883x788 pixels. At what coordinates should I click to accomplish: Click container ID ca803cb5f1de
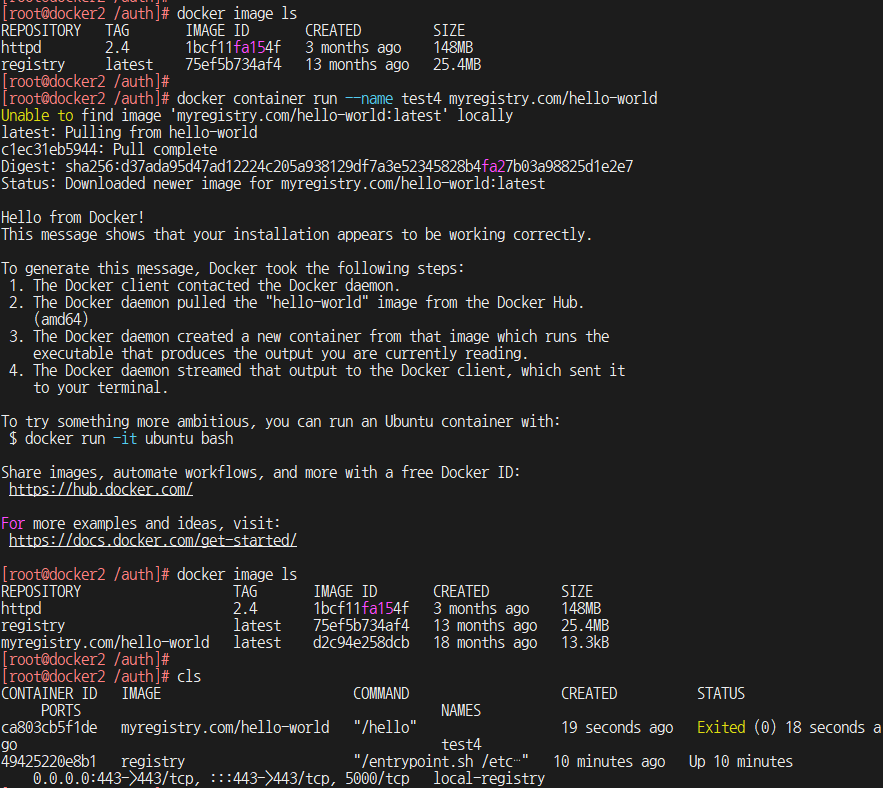point(49,727)
